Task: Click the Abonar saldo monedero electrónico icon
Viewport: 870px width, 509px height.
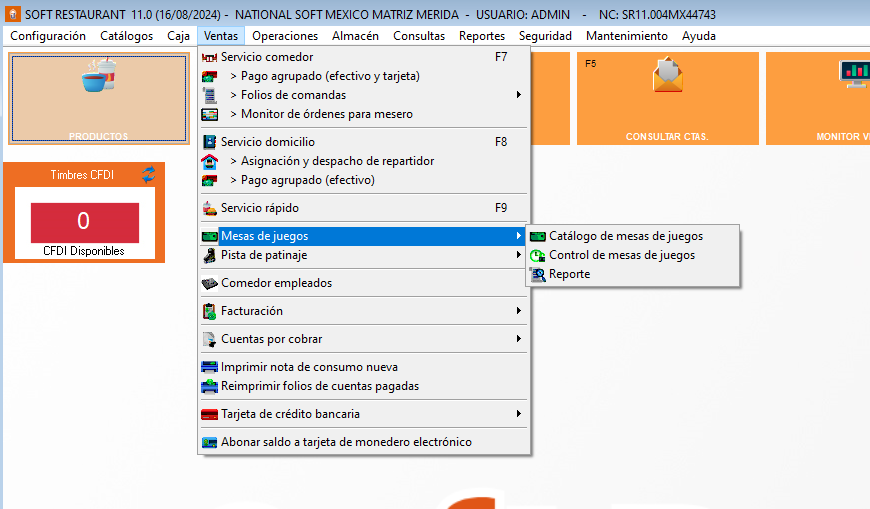Action: coord(209,442)
